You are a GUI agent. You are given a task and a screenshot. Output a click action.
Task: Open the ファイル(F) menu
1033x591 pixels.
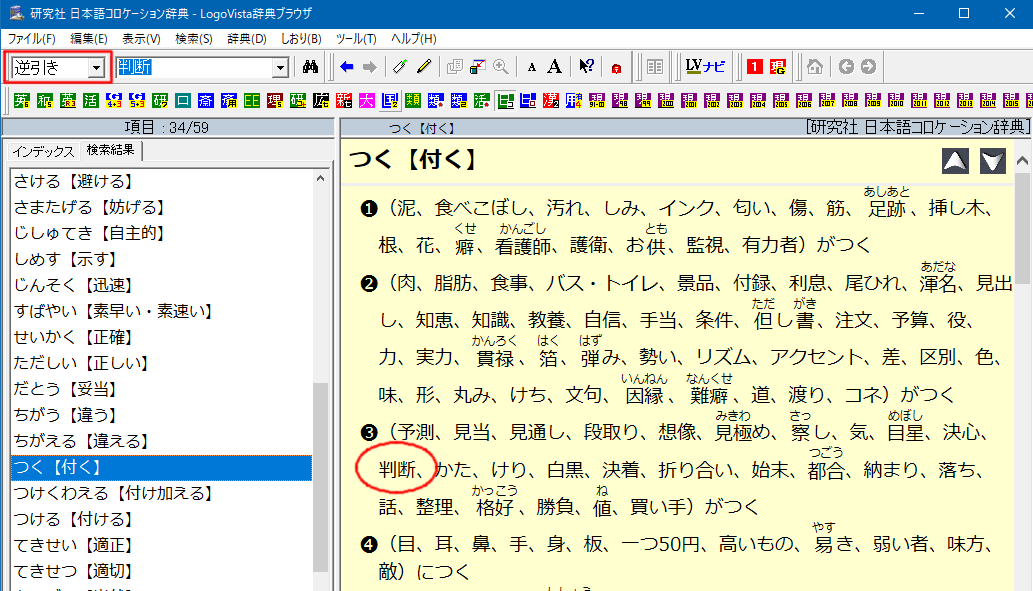pos(32,39)
